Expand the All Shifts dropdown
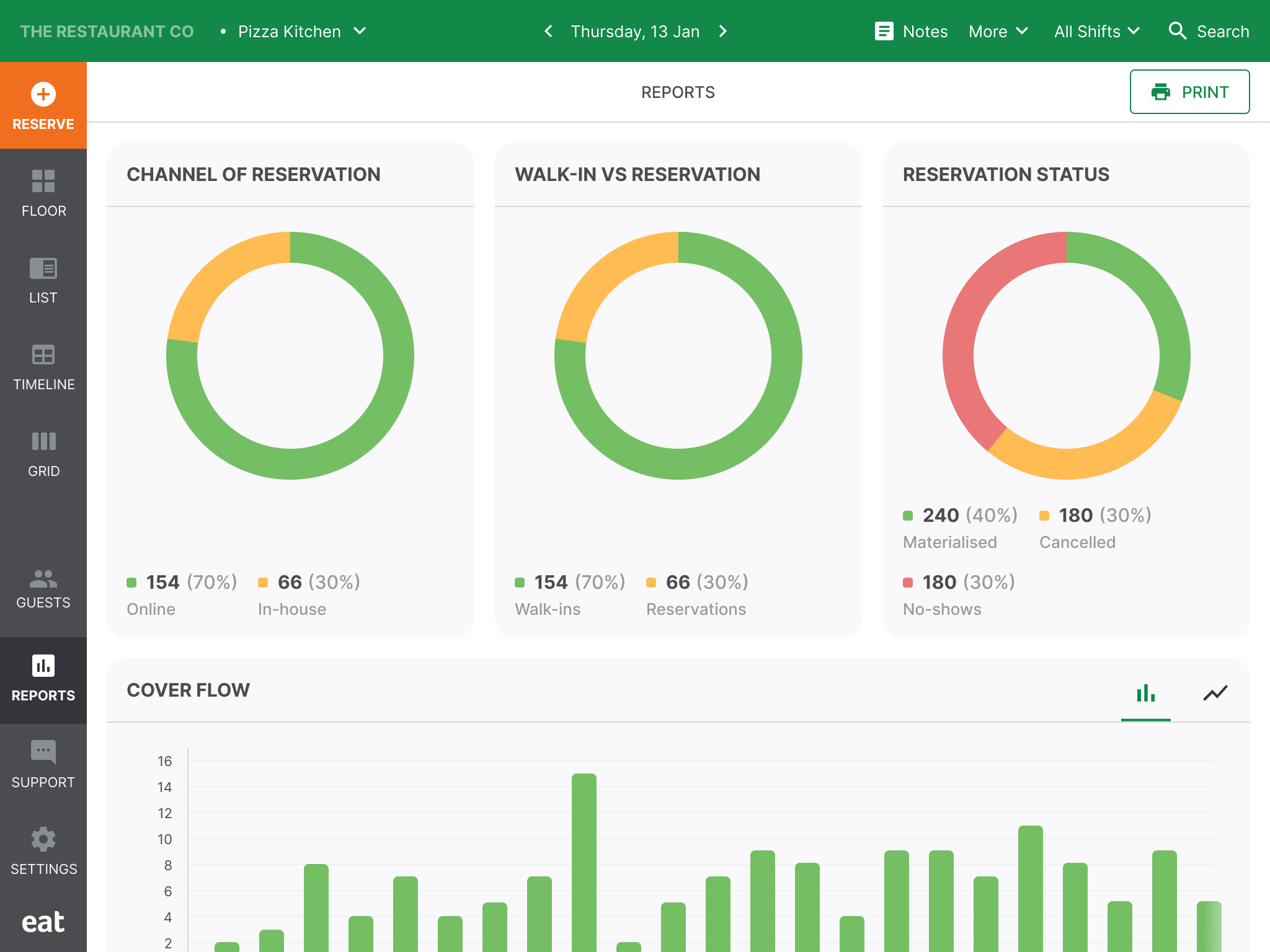 tap(1096, 31)
